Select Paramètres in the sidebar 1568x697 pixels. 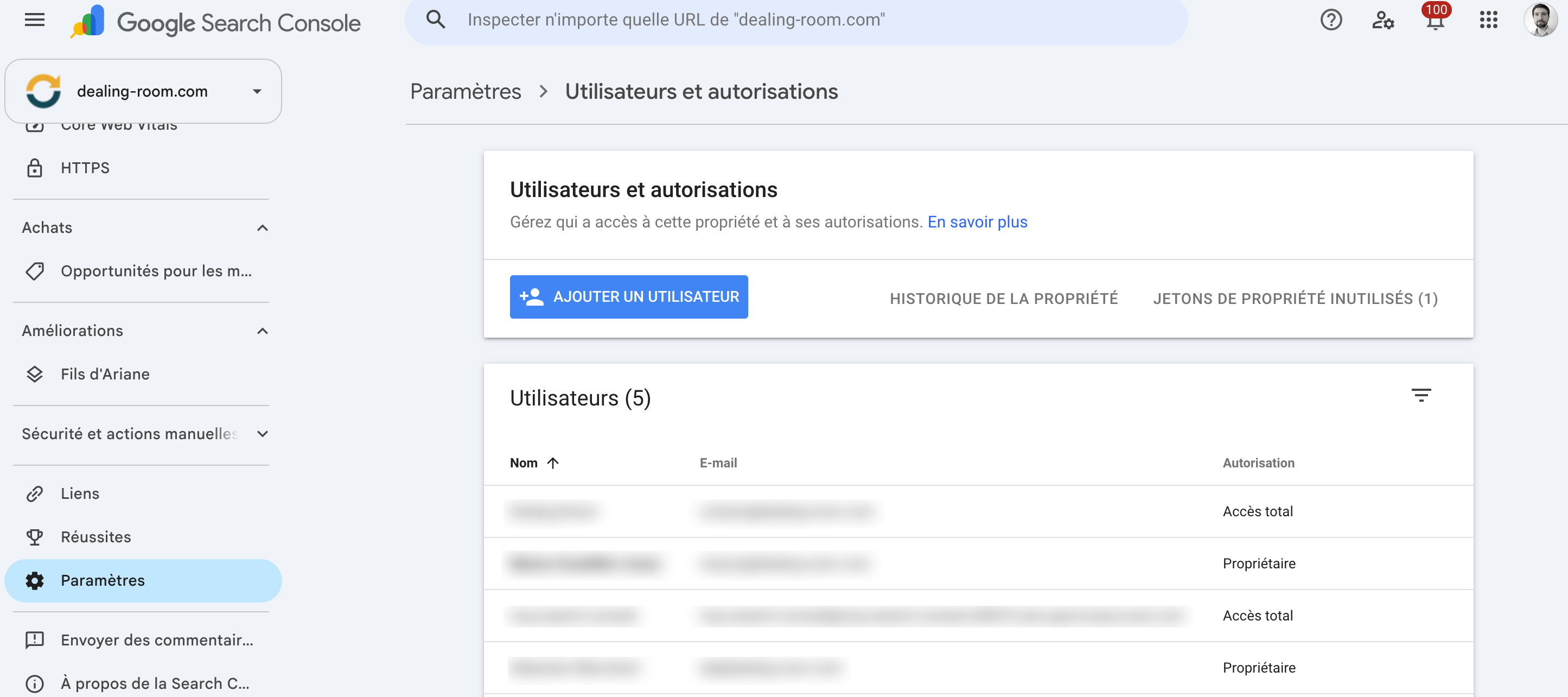143,581
